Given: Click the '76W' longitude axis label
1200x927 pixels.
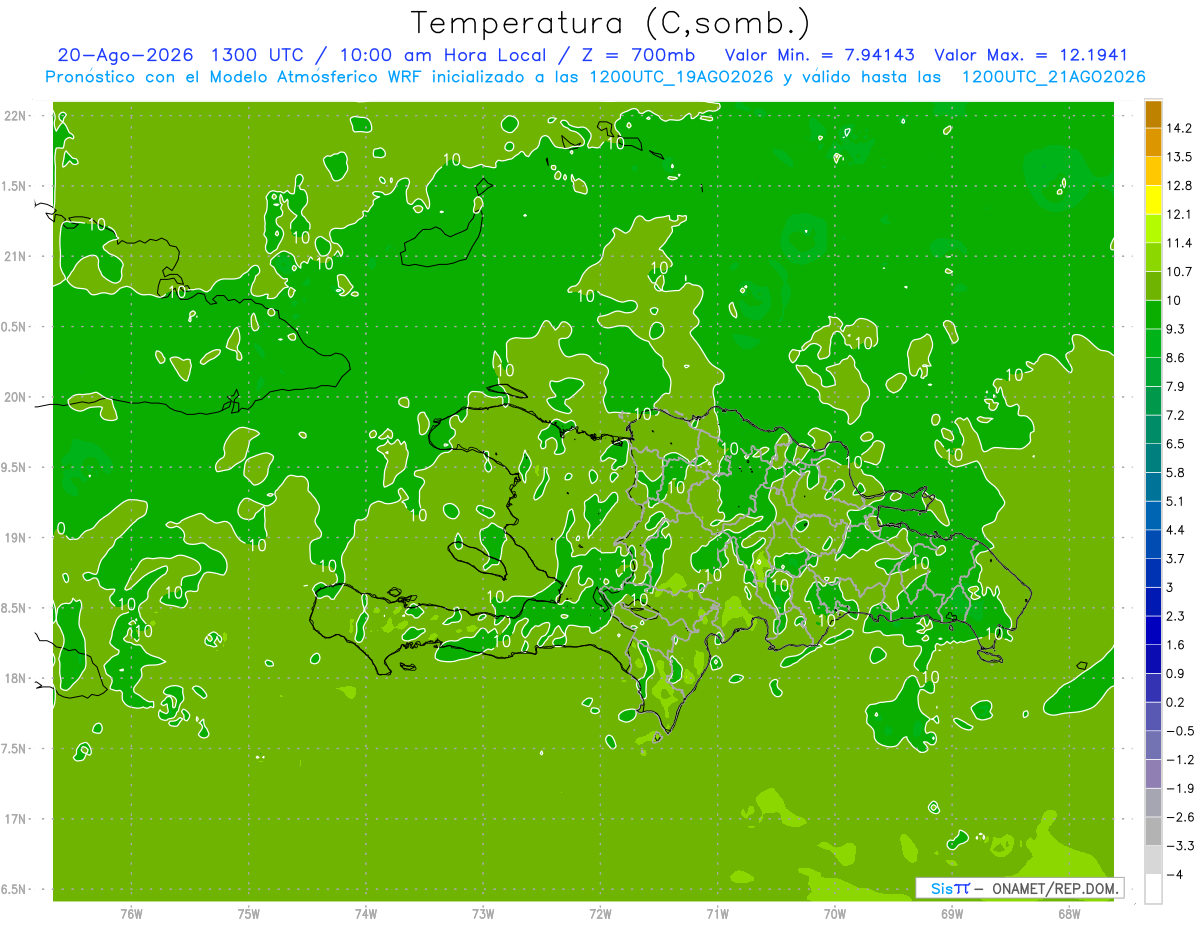Looking at the screenshot, I should [131, 915].
